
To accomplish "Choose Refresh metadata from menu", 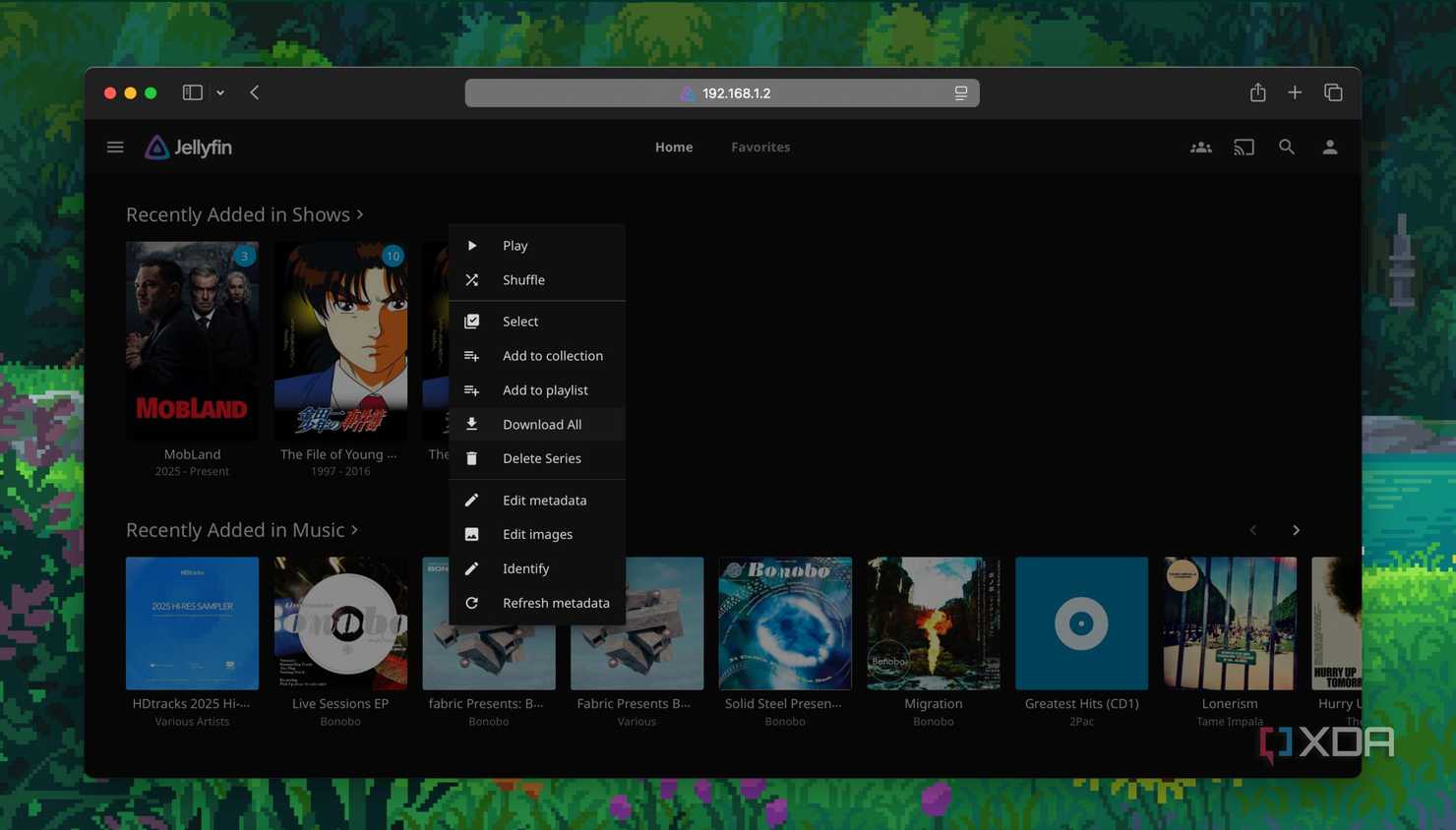I will click(x=537, y=603).
